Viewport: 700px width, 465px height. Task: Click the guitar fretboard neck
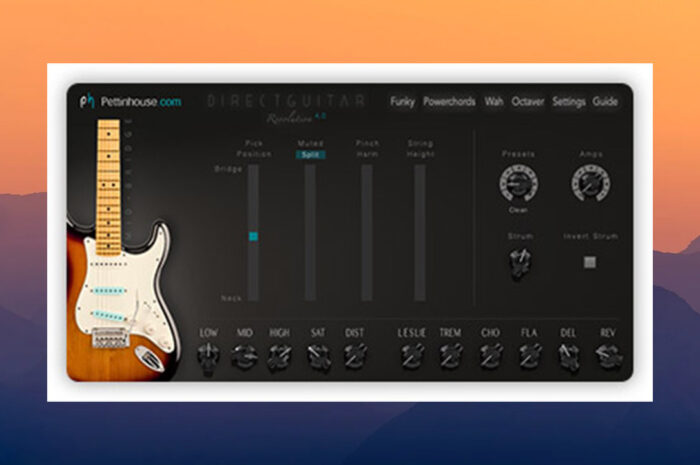coord(108,187)
